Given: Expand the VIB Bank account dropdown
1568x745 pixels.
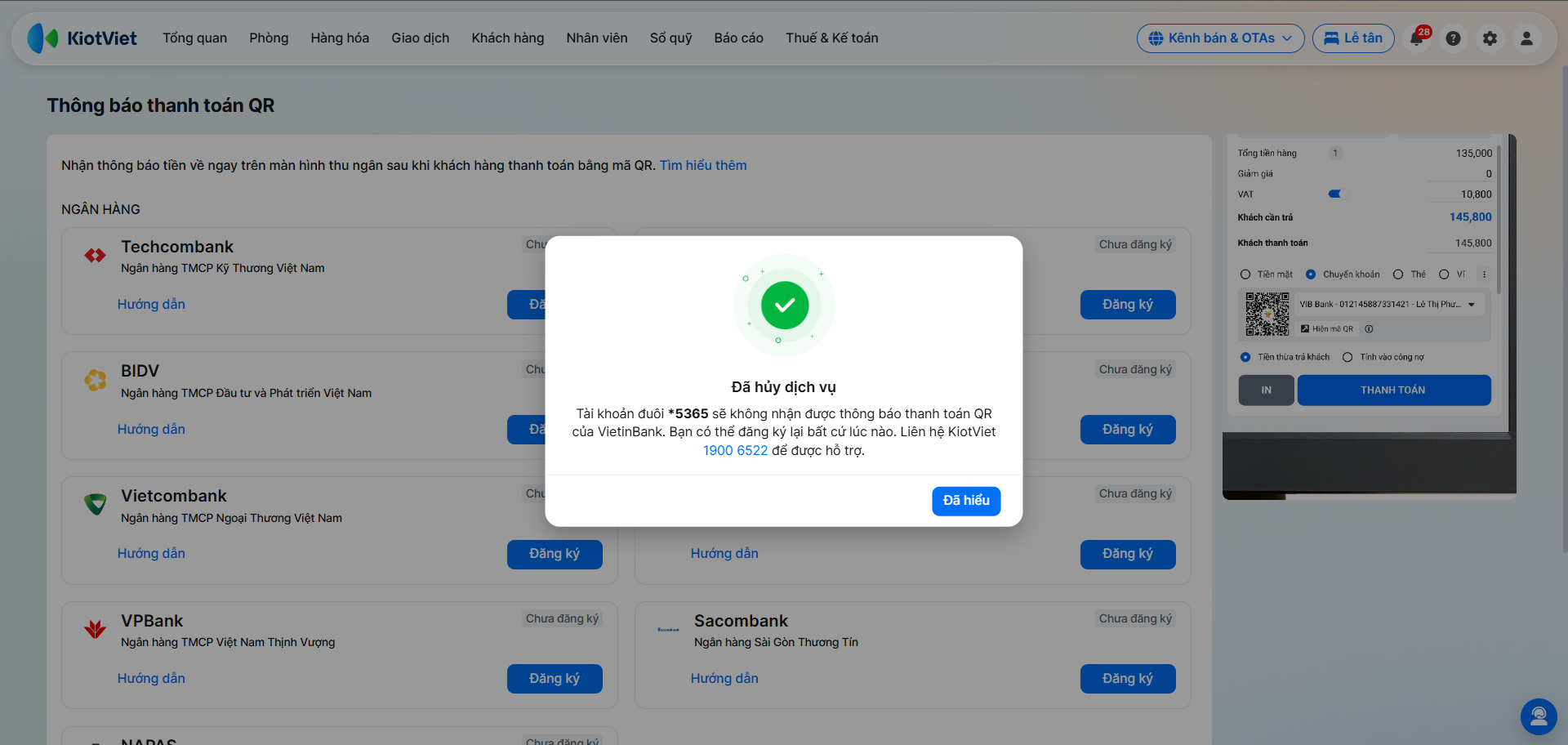Looking at the screenshot, I should [x=1388, y=305].
